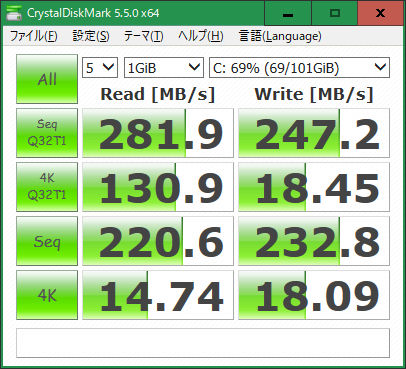Viewport: 406px width, 369px height.
Task: Click the Seq write result 232.8
Action: pyautogui.click(x=314, y=241)
